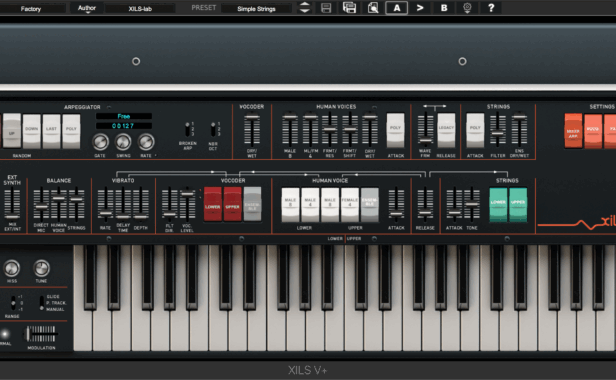Click the Human Voice ATTACK slider
The image size is (616, 380).
[396, 204]
